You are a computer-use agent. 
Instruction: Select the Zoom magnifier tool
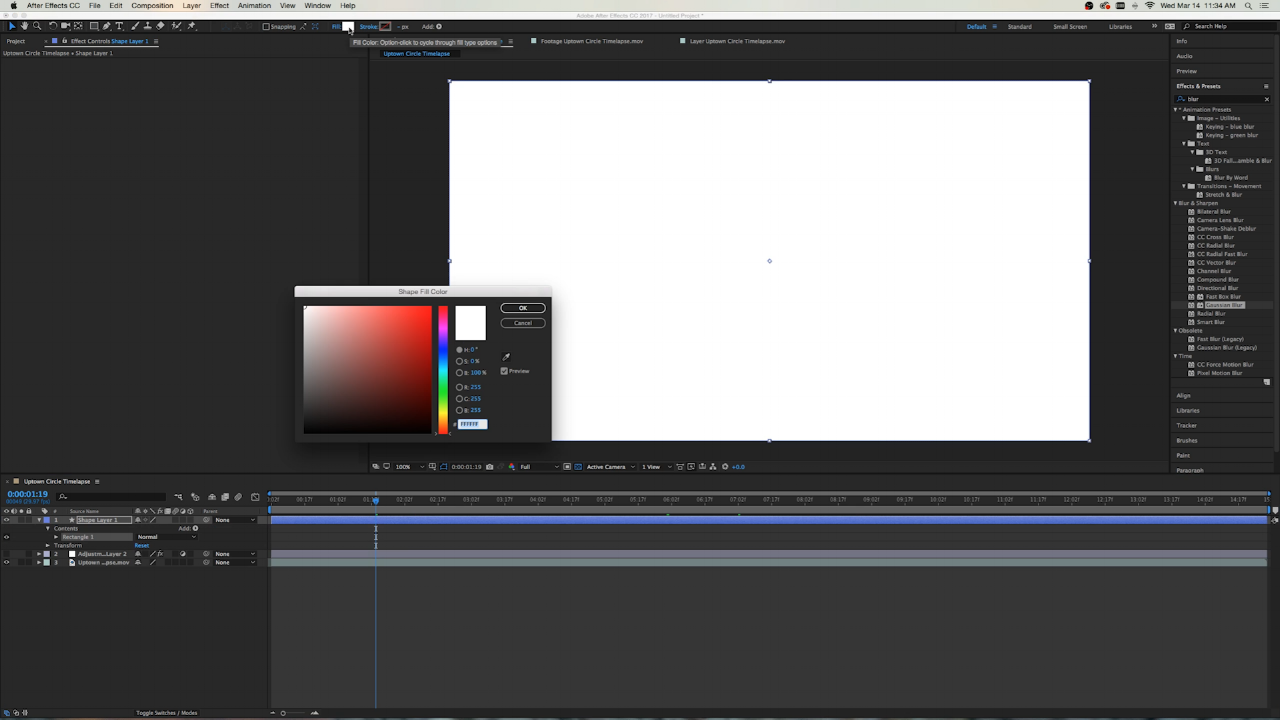[37, 26]
